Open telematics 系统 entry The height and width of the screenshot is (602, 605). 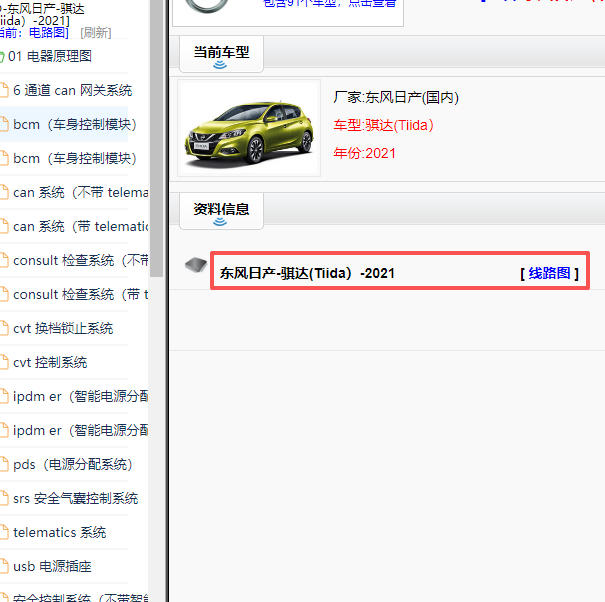point(59,532)
